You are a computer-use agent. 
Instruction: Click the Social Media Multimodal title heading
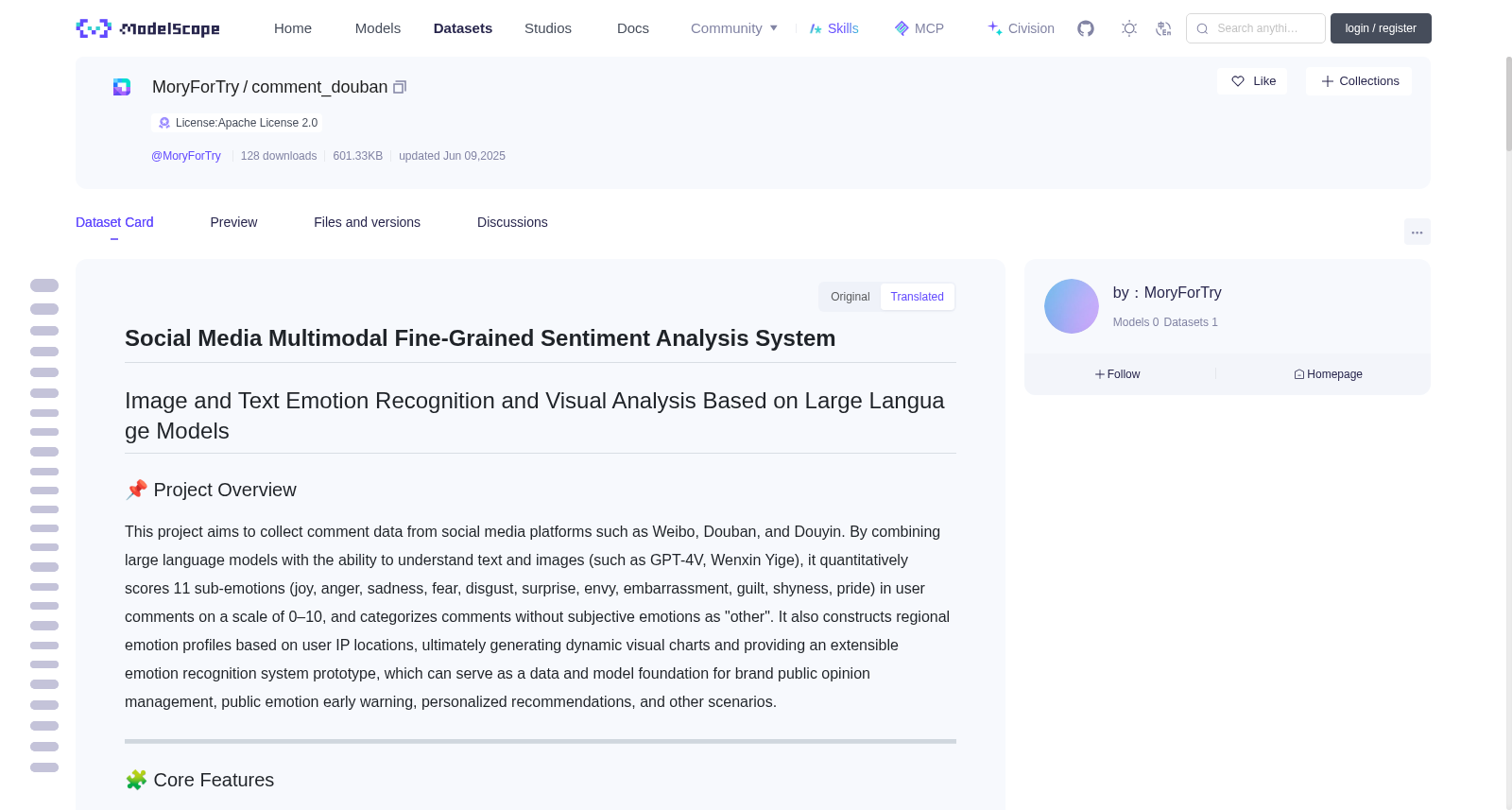click(480, 338)
